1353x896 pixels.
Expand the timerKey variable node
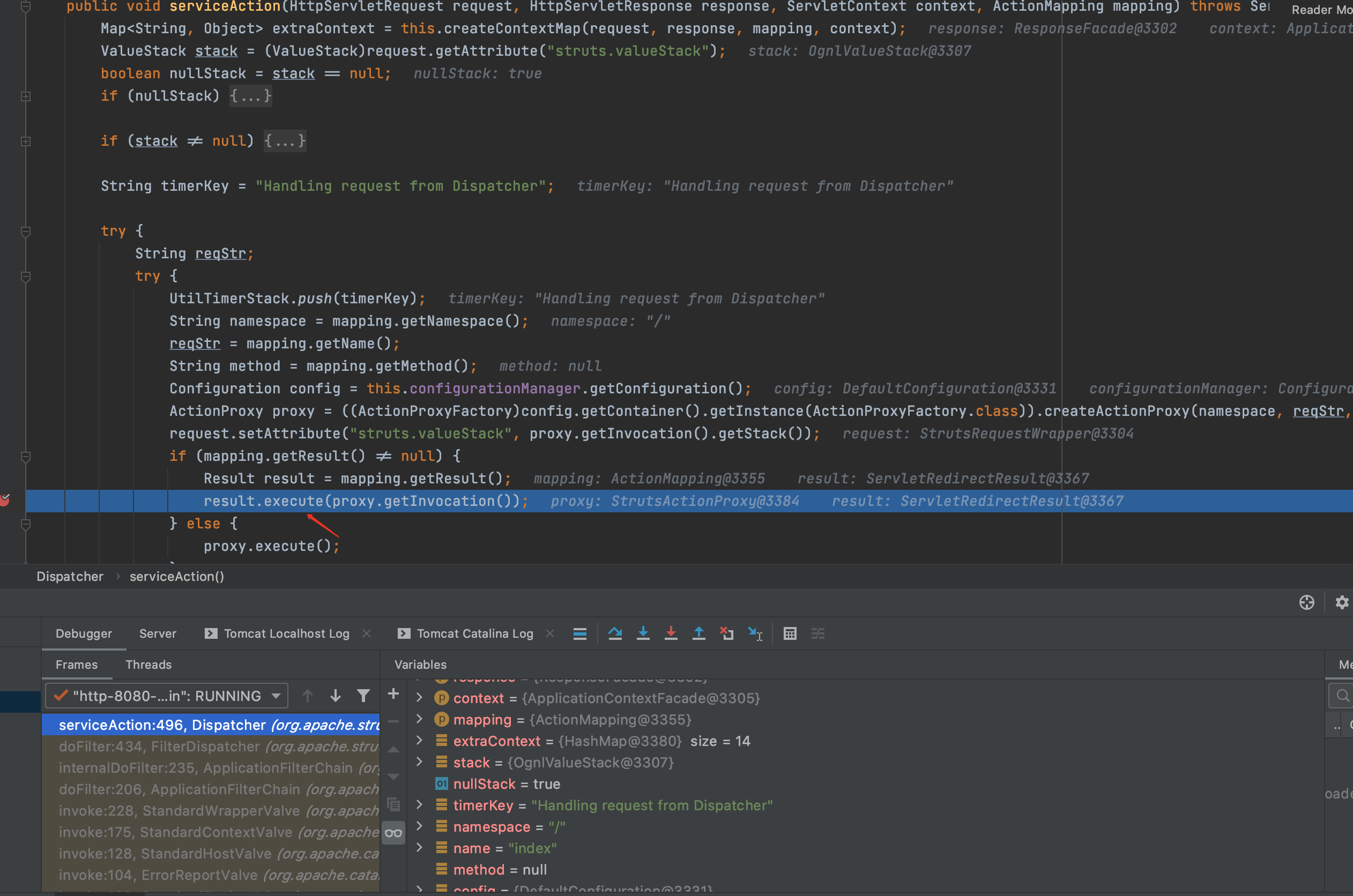[x=420, y=804]
